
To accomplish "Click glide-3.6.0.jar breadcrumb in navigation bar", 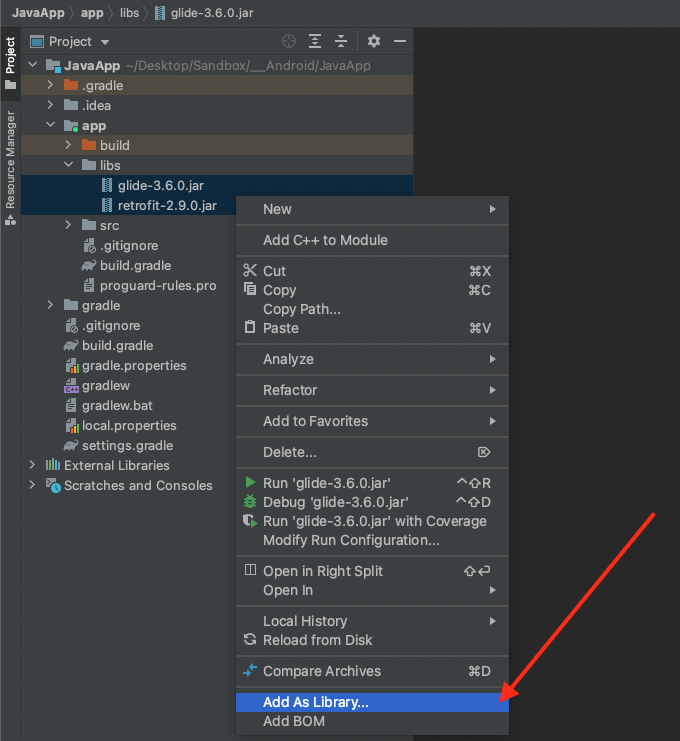I will point(205,13).
